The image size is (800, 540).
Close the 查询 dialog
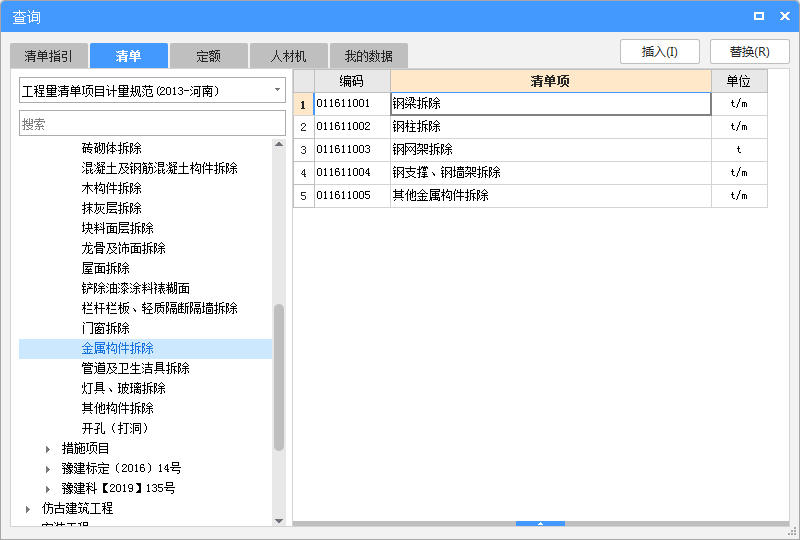[x=785, y=16]
